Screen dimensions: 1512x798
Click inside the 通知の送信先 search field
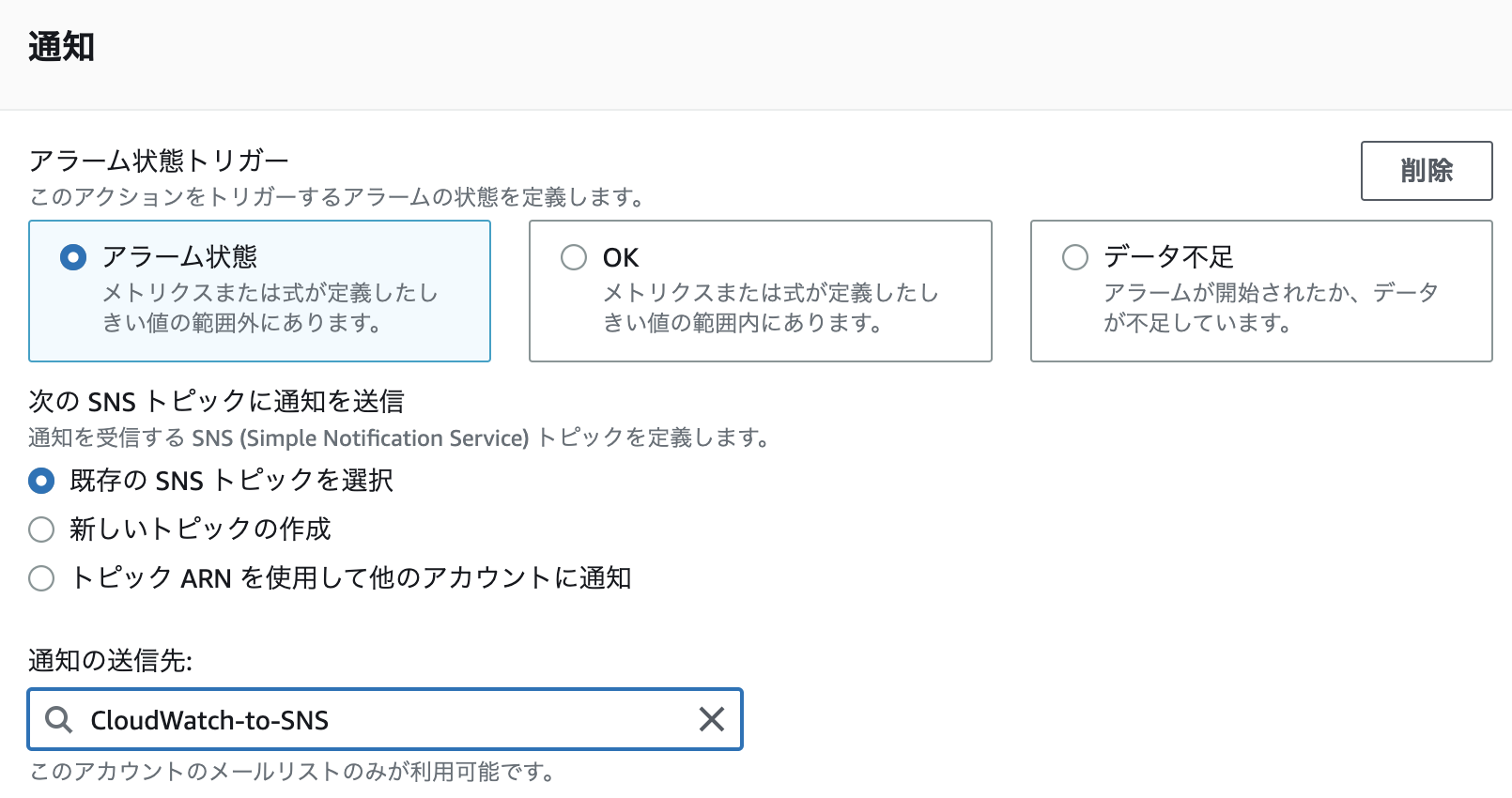click(376, 720)
